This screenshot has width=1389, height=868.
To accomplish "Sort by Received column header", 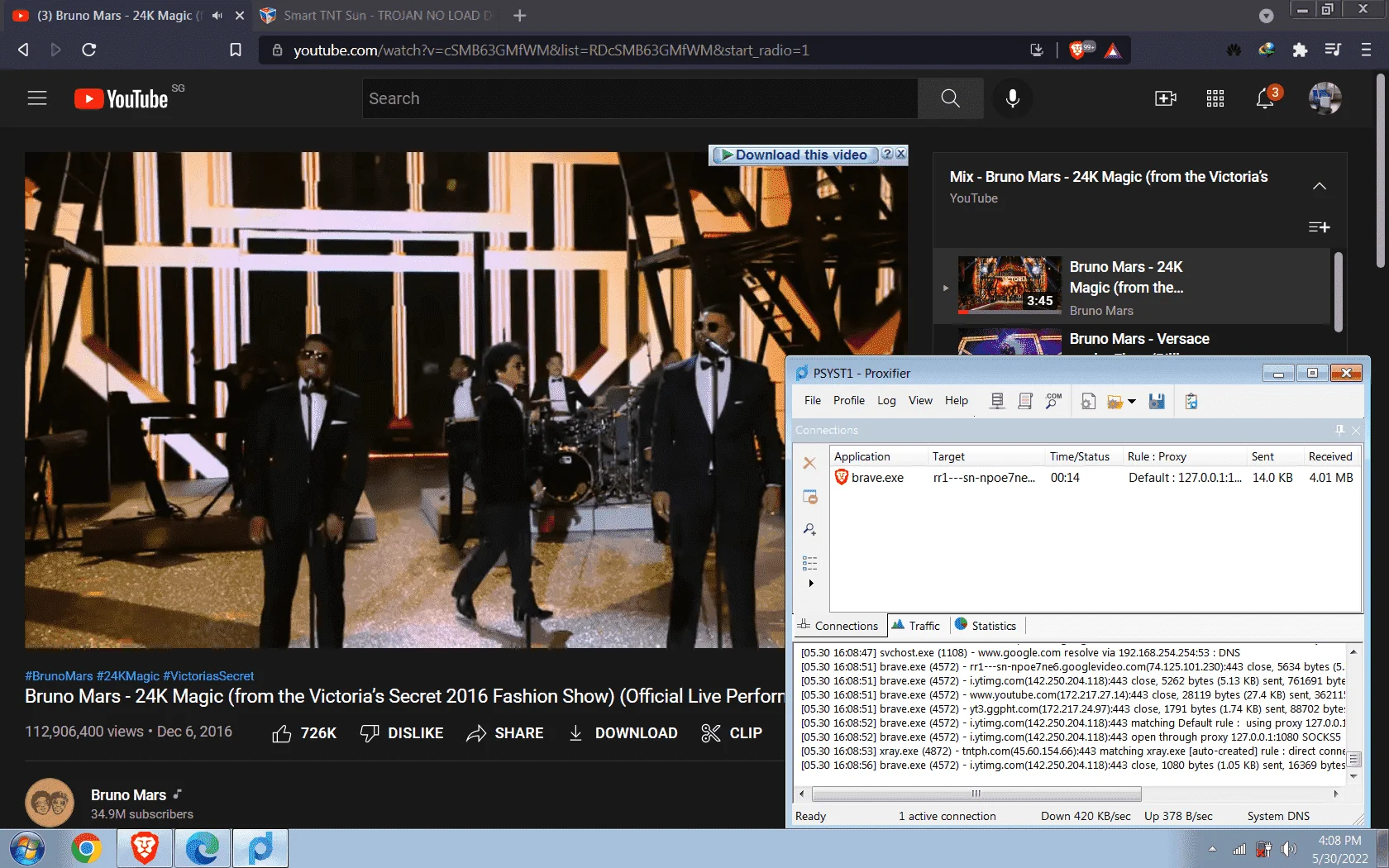I will (x=1330, y=456).
